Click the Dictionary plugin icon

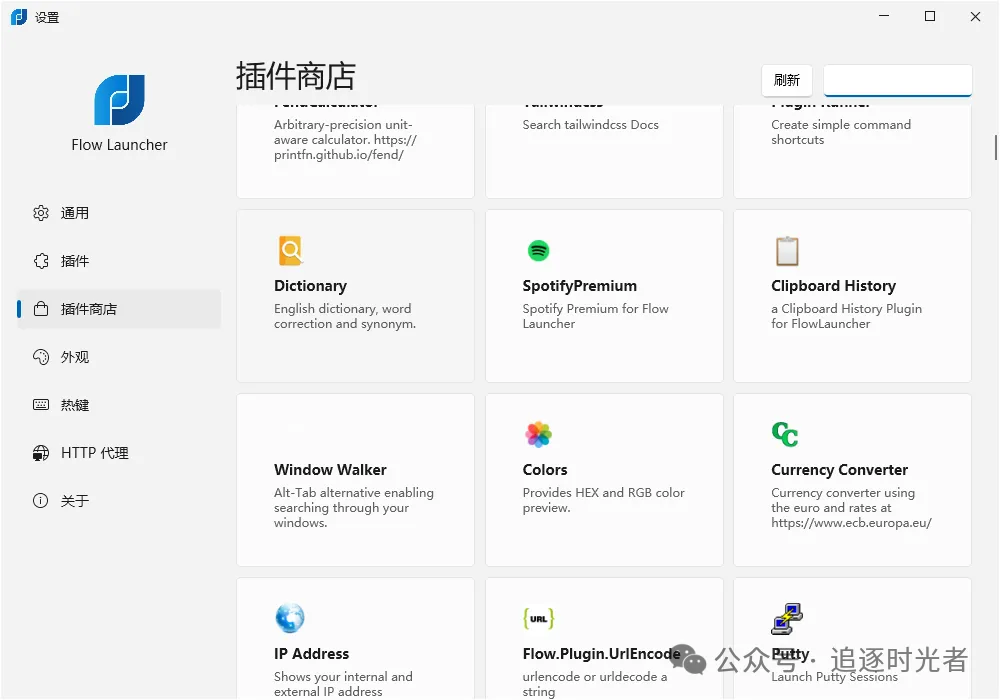(x=290, y=250)
